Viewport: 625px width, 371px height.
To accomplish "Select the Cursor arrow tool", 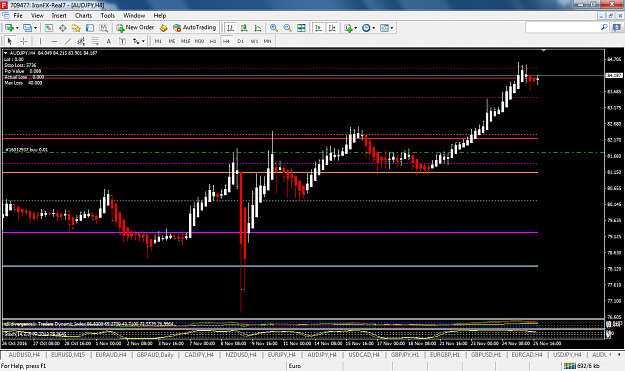I will point(10,41).
